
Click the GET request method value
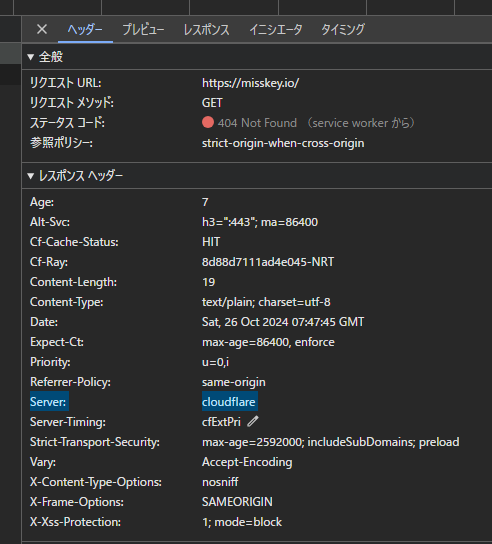pyautogui.click(x=212, y=103)
